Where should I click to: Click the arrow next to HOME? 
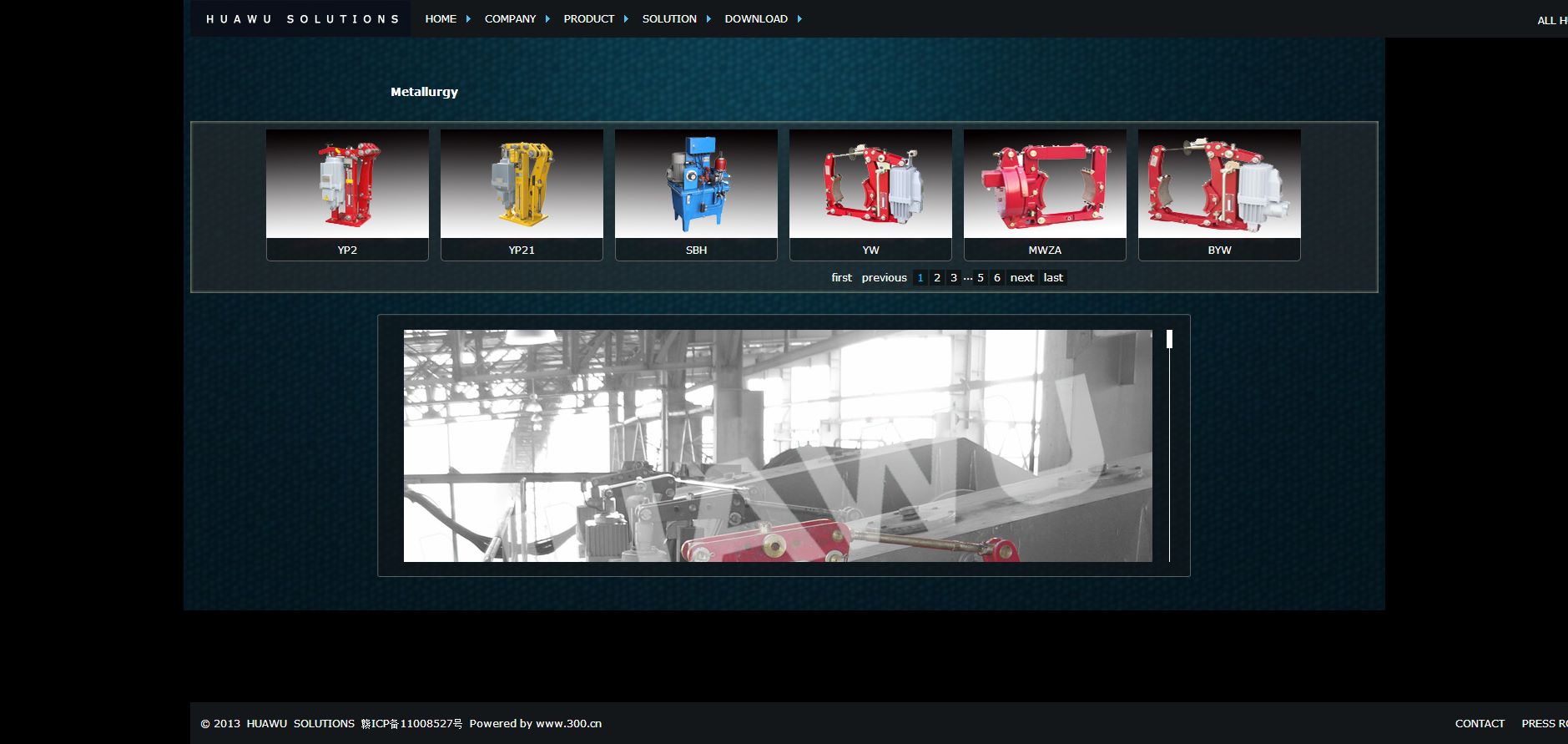point(468,18)
